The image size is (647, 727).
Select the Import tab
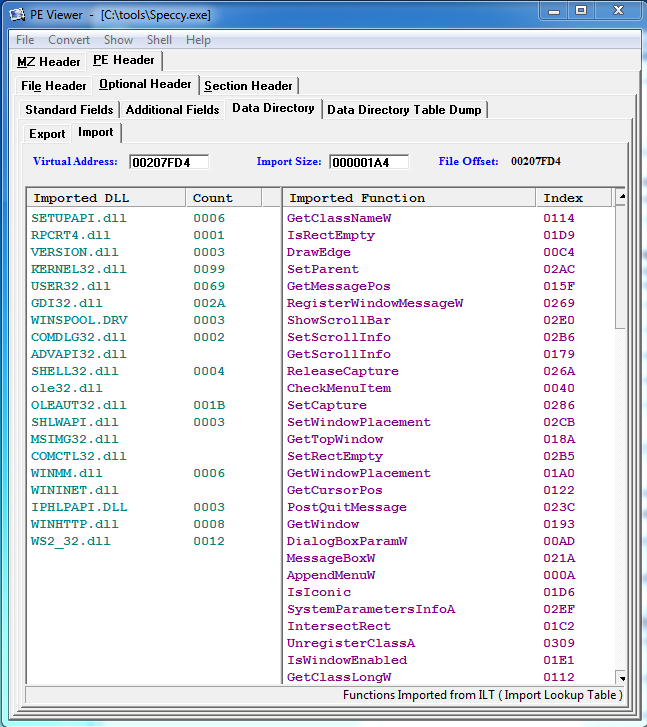pos(96,133)
